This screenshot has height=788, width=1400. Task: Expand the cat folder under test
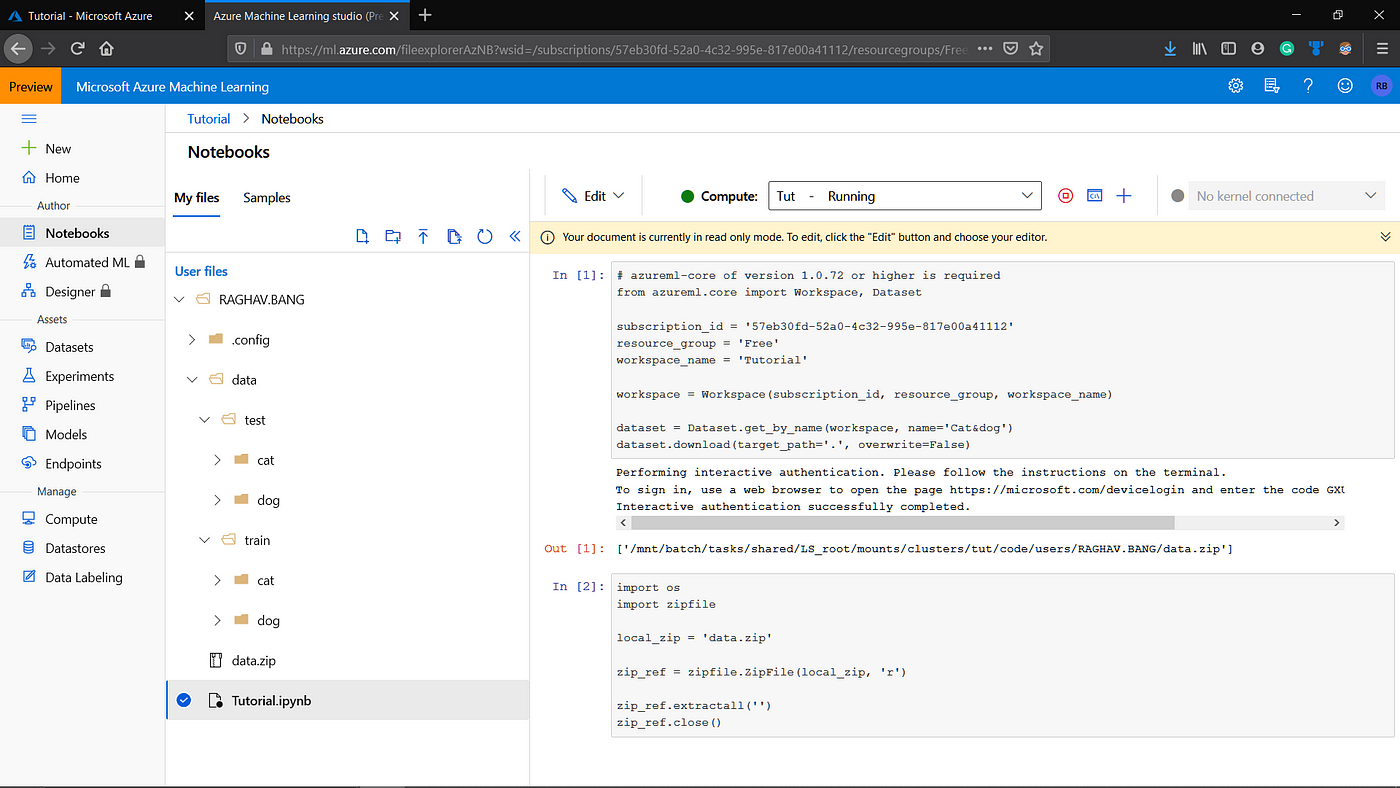217,460
